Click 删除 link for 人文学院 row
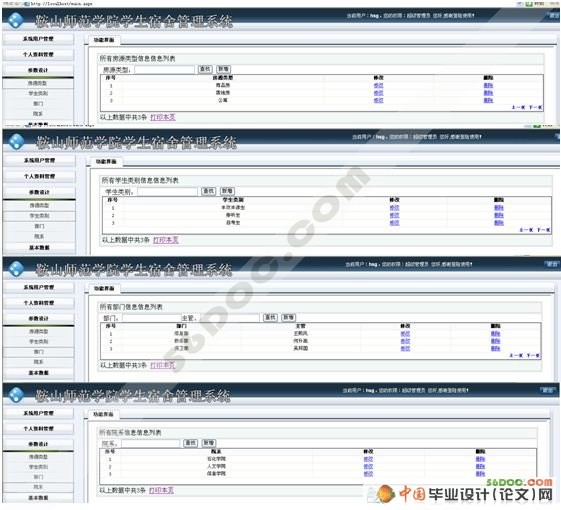 (480, 467)
